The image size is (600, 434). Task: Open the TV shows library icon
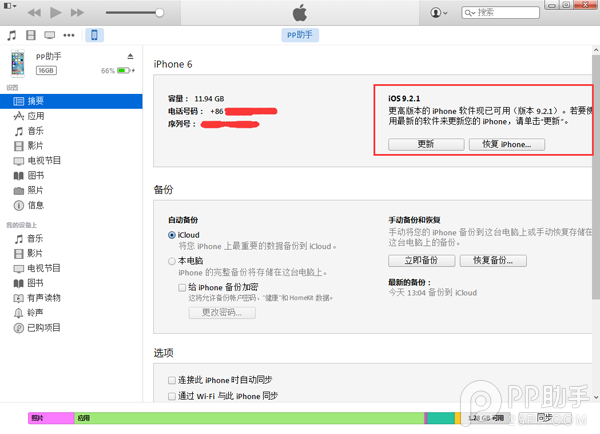click(49, 36)
